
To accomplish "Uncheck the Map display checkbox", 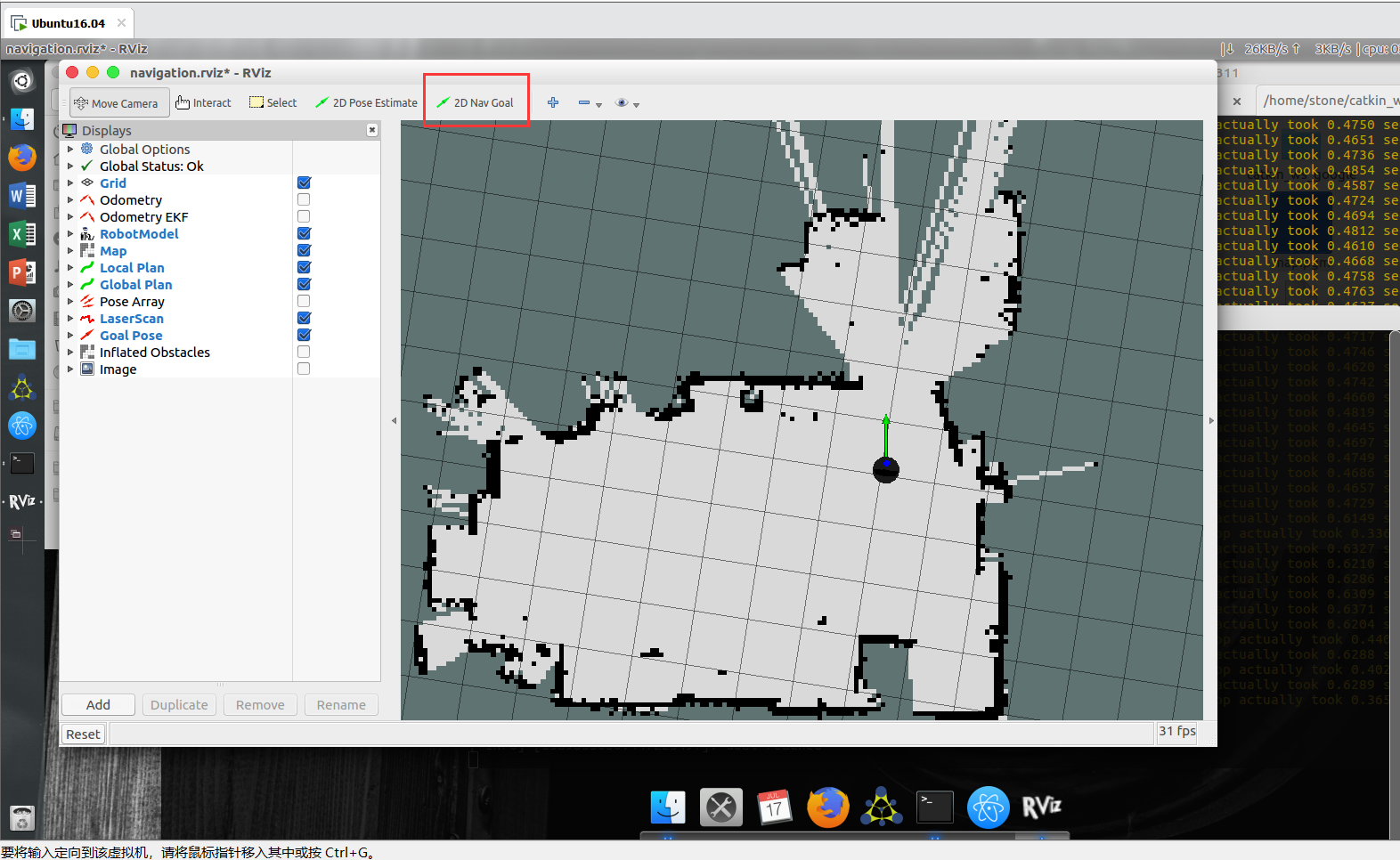I will (x=304, y=250).
